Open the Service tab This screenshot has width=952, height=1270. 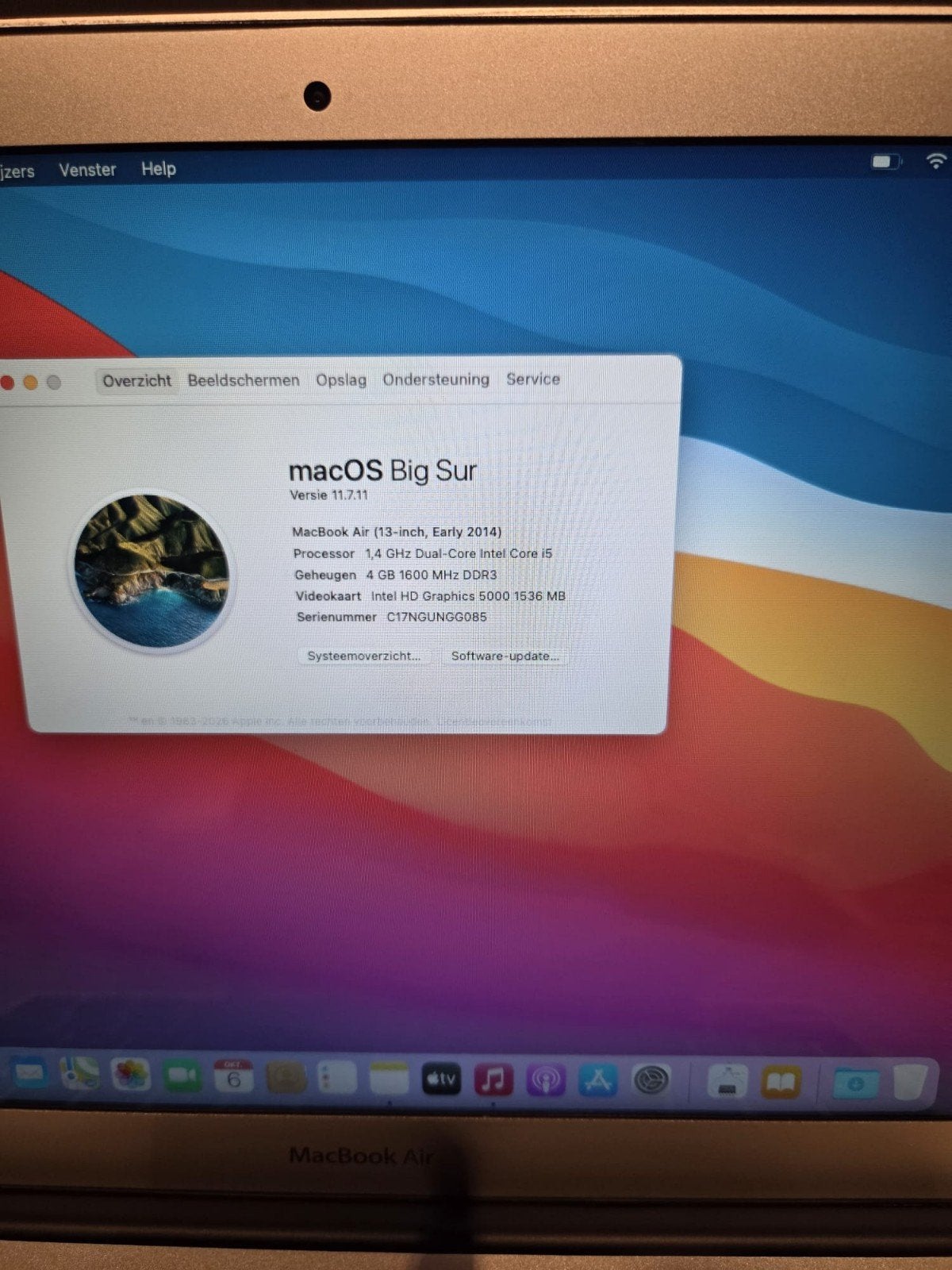pos(533,379)
